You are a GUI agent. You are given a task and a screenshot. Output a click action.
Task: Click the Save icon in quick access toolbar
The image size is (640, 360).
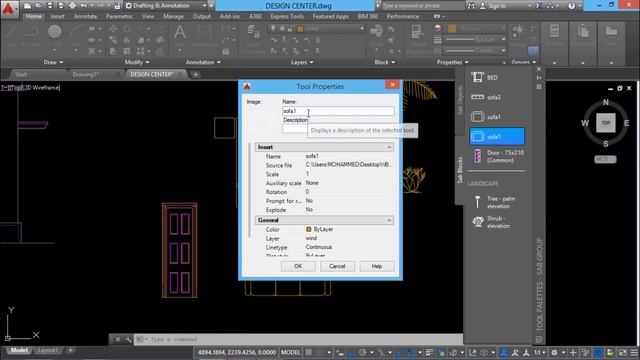[x=50, y=6]
